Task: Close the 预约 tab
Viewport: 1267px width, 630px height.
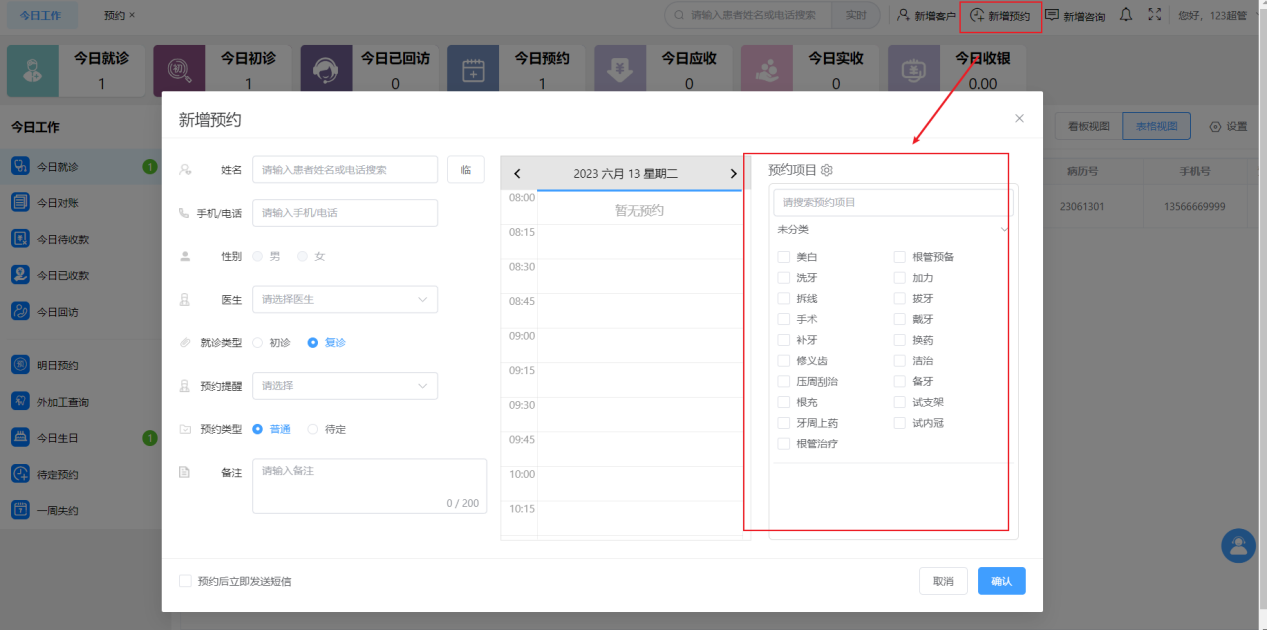Action: coord(132,15)
